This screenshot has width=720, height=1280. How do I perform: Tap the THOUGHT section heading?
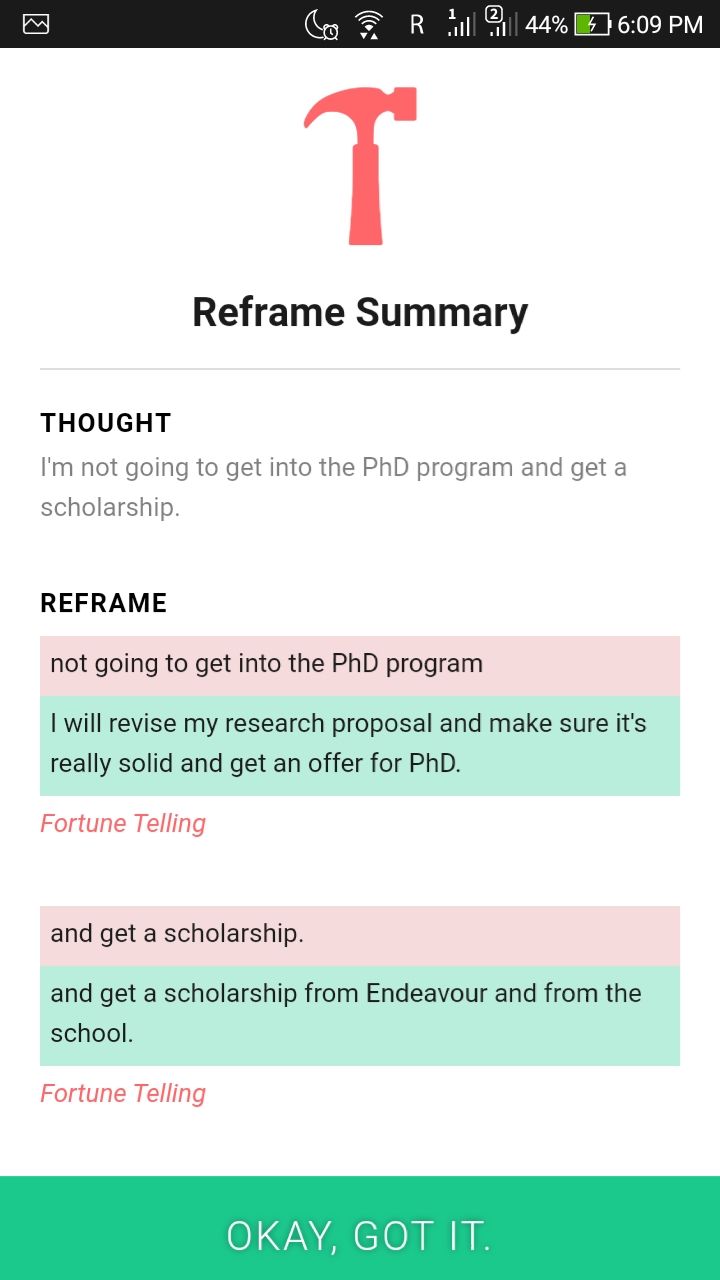106,423
